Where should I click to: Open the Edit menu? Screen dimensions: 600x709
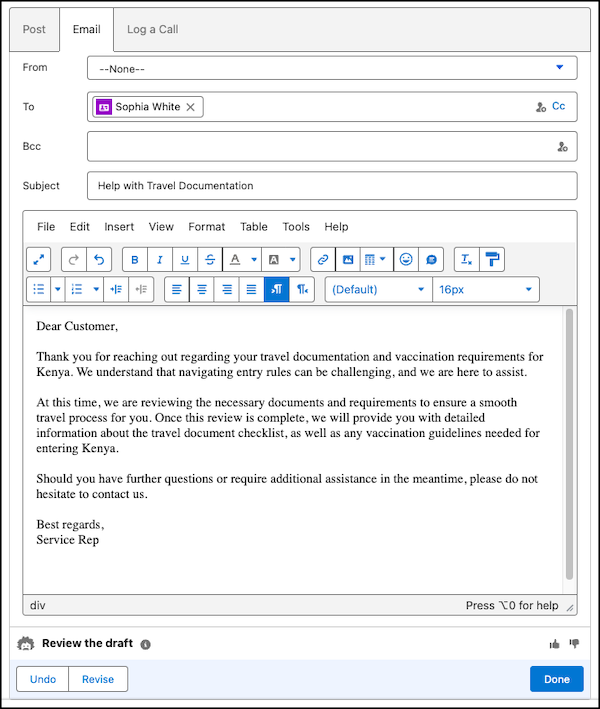click(x=80, y=227)
